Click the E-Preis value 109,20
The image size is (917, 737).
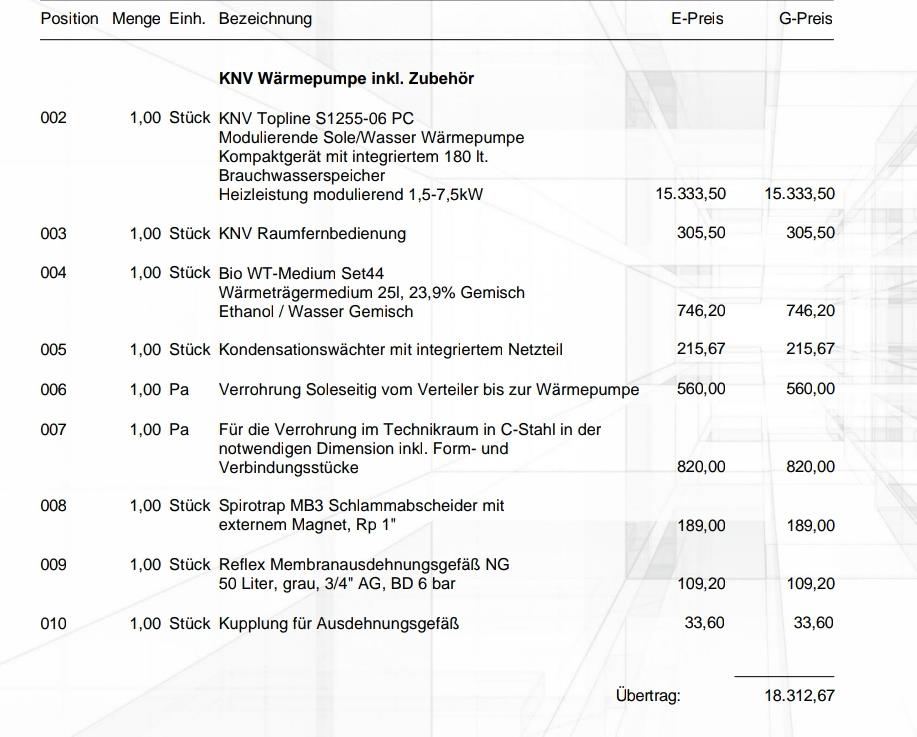point(701,584)
